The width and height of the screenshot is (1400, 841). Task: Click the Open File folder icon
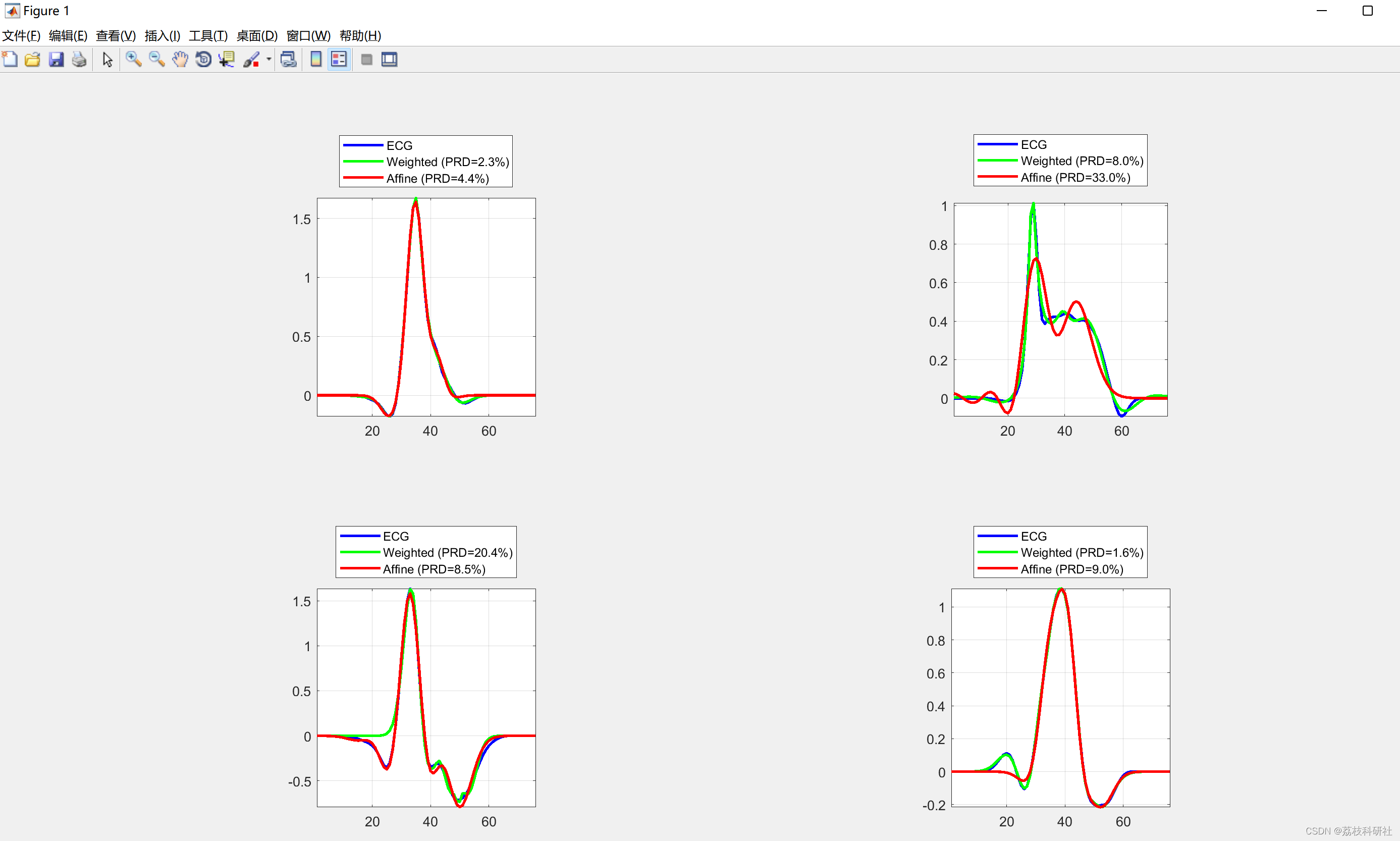[x=32, y=60]
